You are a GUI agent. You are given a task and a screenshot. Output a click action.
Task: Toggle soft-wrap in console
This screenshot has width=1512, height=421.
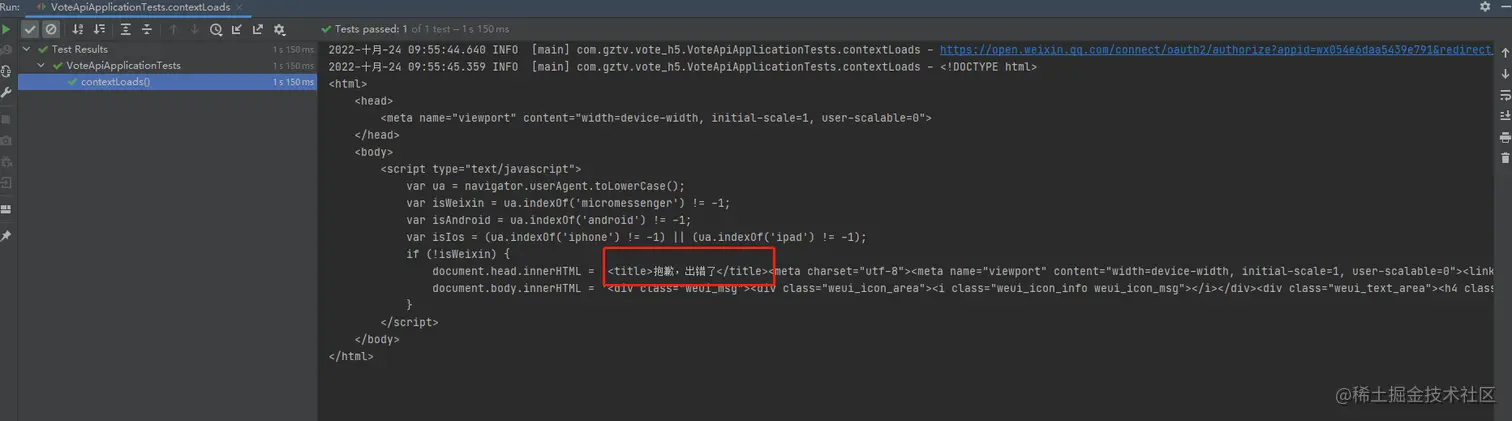pos(1505,95)
